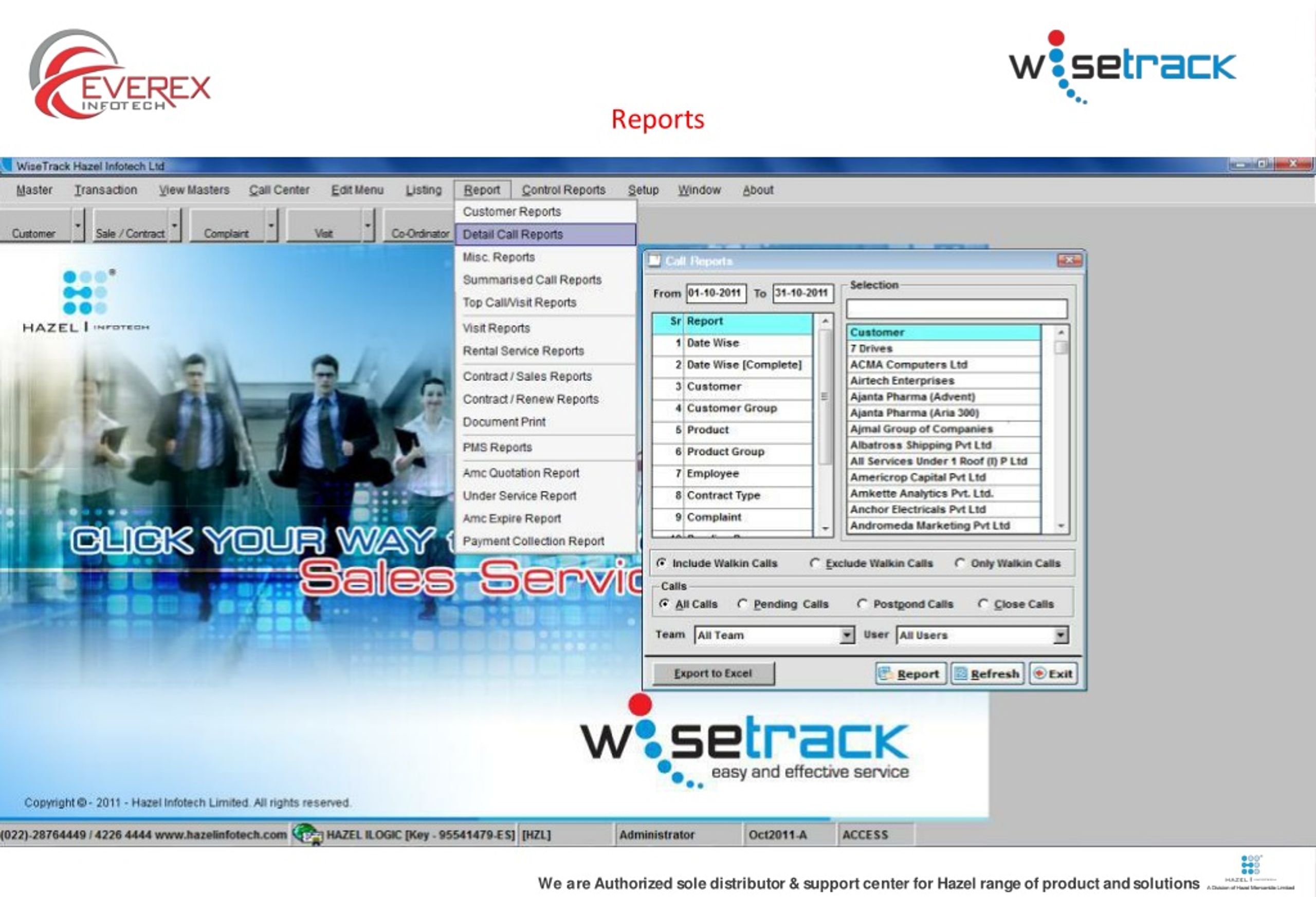This screenshot has width=1316, height=897.
Task: Open the Master menu
Action: coord(34,190)
